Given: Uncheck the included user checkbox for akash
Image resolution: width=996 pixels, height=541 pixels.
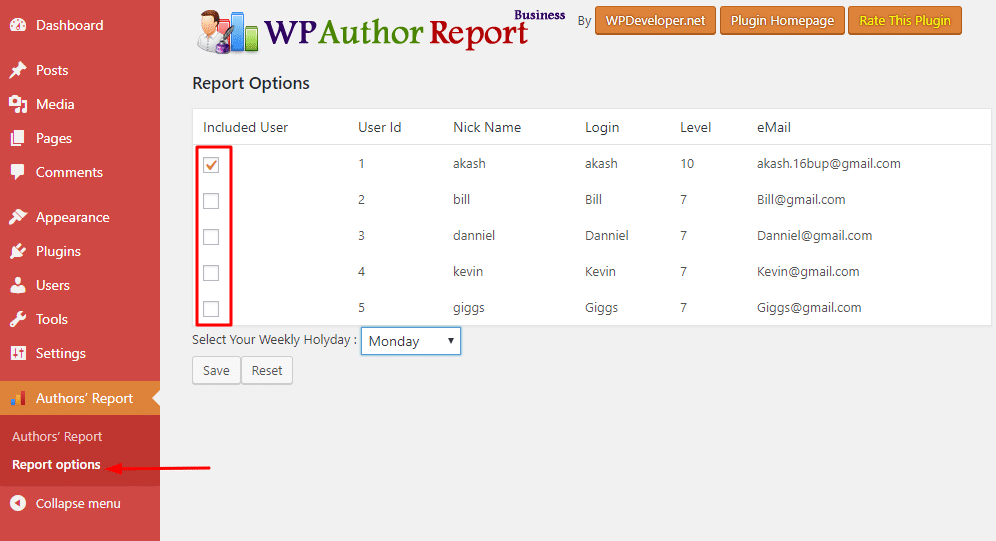Looking at the screenshot, I should tap(211, 165).
